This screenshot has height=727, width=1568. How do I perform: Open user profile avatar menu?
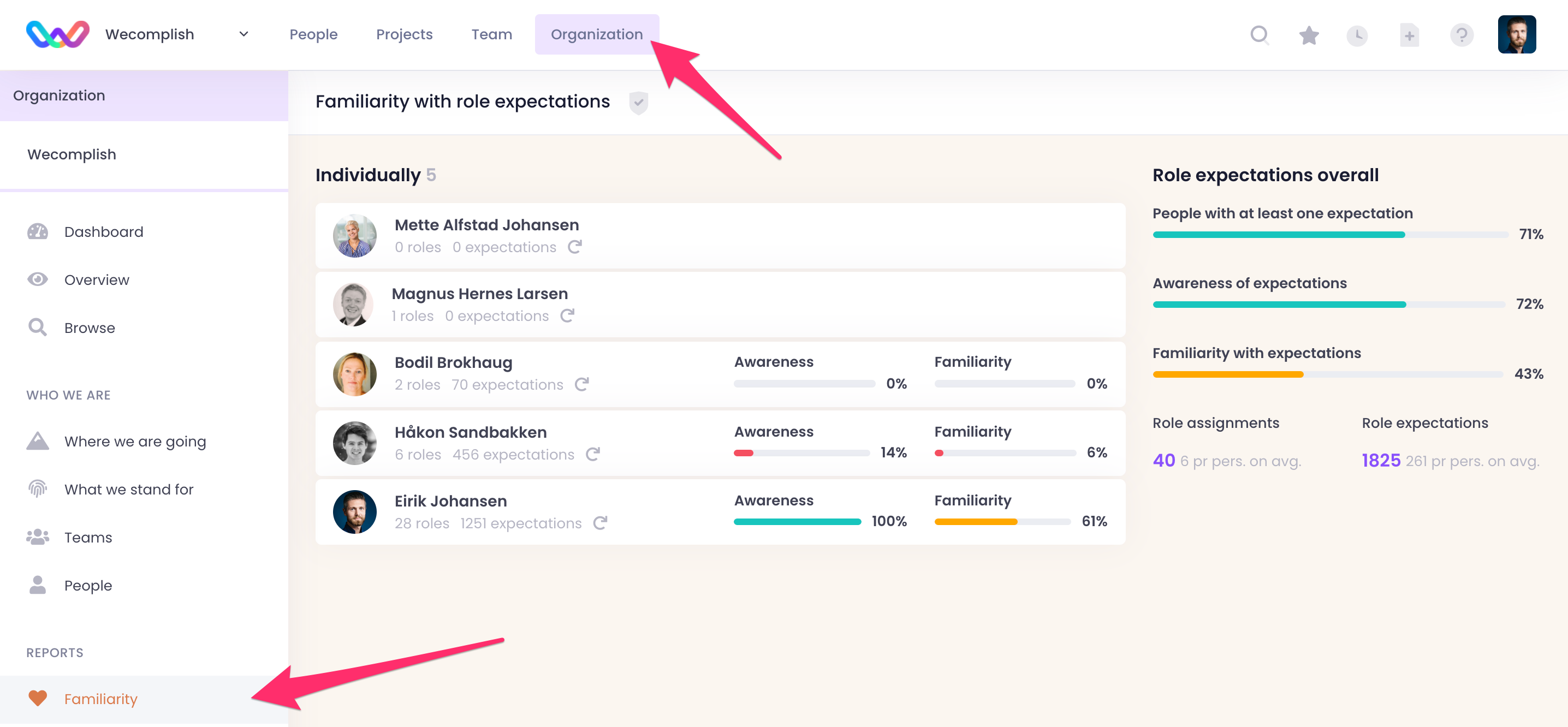(x=1516, y=35)
